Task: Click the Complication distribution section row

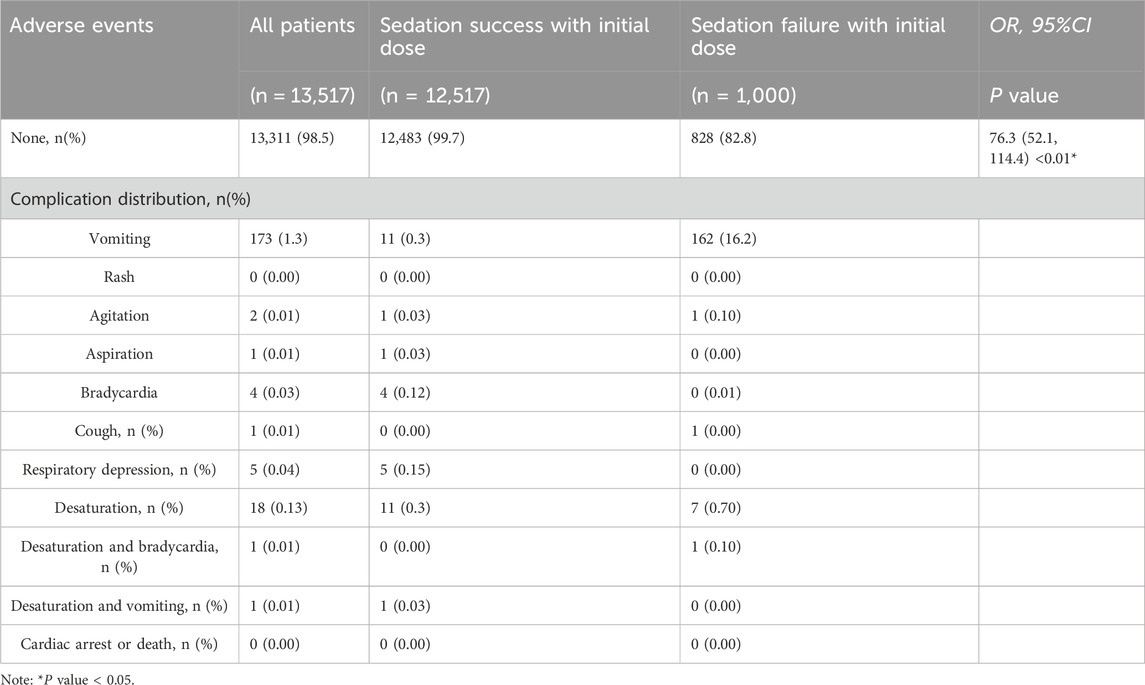Action: click(x=572, y=199)
